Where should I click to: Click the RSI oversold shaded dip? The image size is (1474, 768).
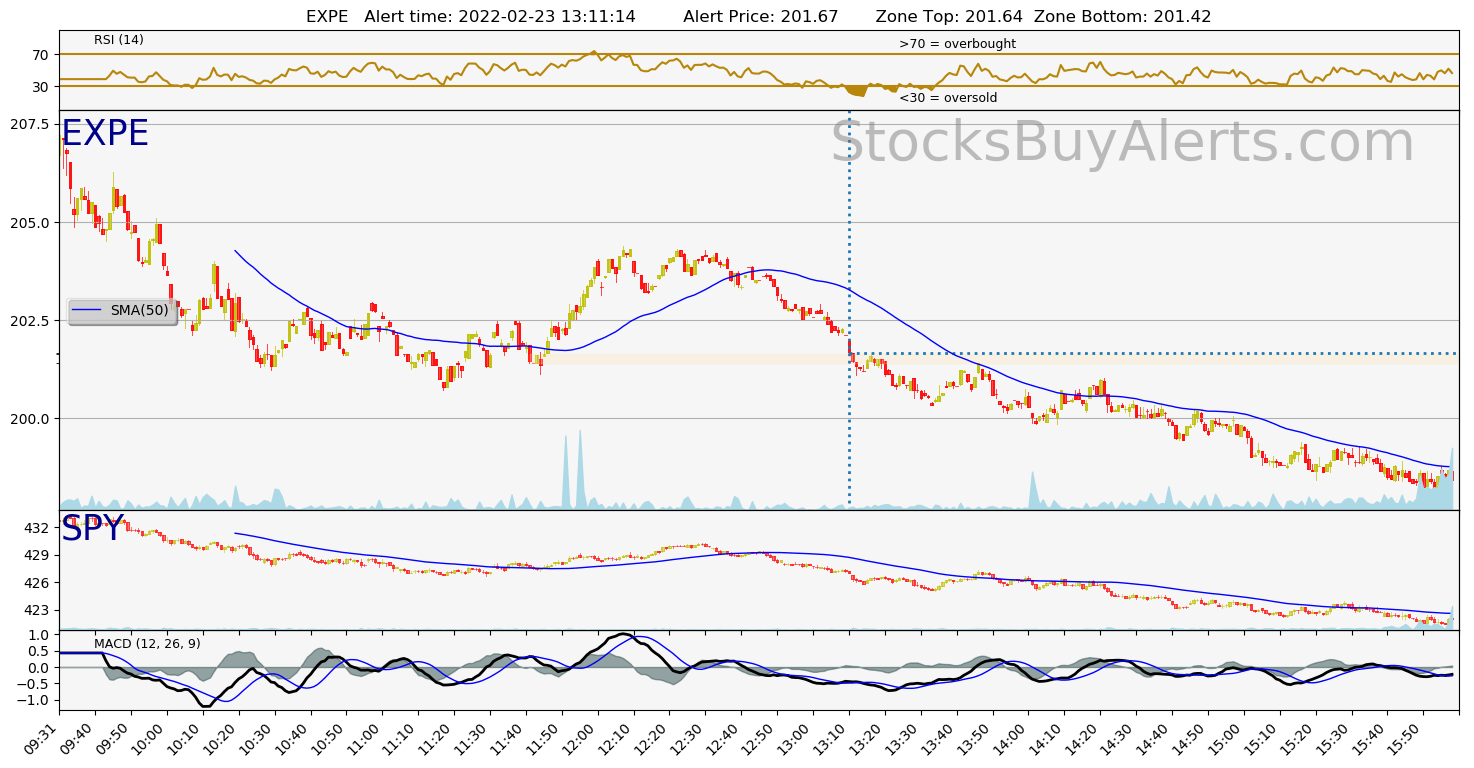[857, 91]
